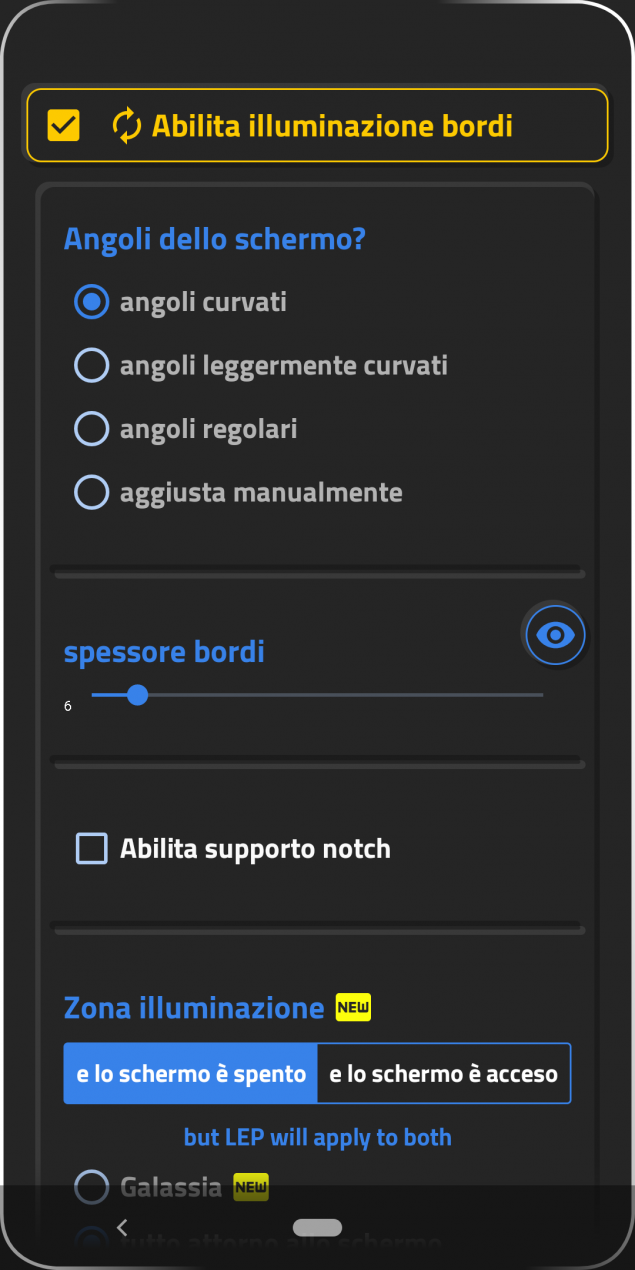Switch to e lo schermo è spento tab

coord(191,1074)
